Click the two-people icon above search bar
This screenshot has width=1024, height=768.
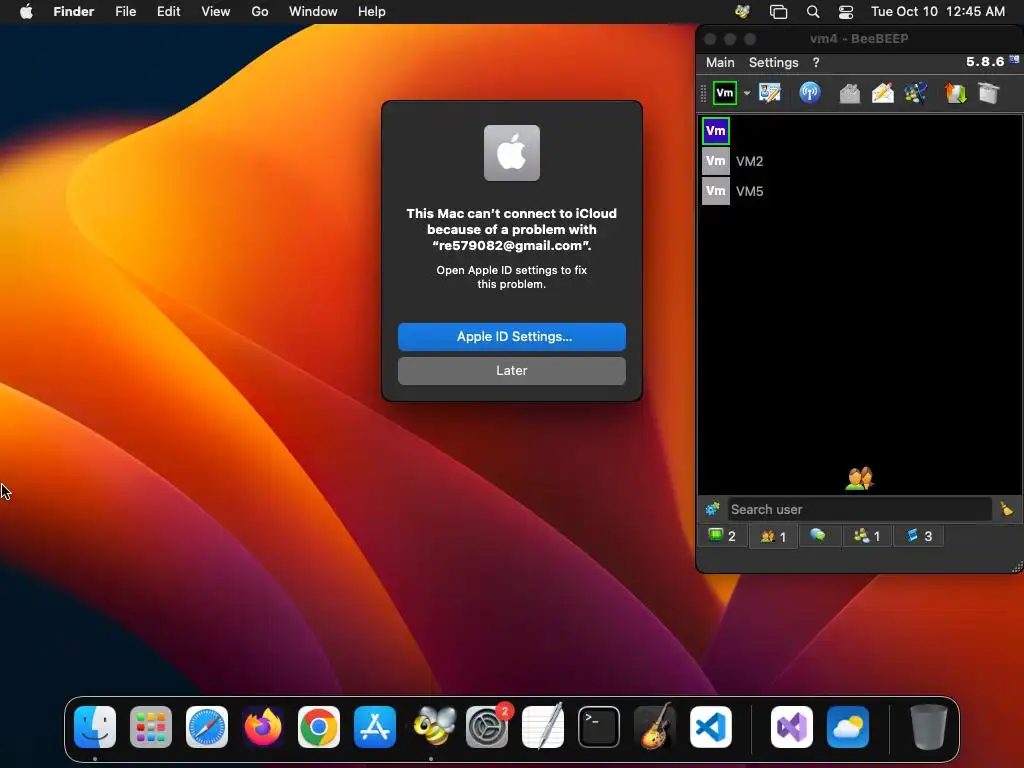(x=859, y=479)
